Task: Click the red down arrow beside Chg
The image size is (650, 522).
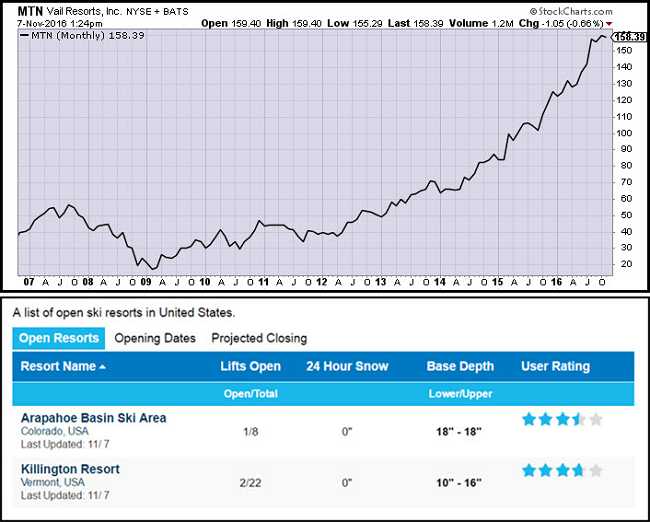Action: pos(638,21)
